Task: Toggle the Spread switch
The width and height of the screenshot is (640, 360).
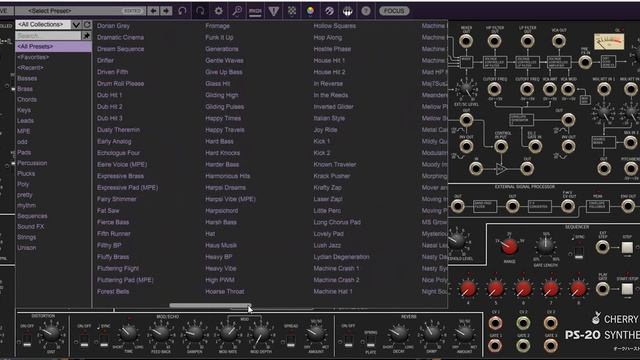Action: coord(291,340)
